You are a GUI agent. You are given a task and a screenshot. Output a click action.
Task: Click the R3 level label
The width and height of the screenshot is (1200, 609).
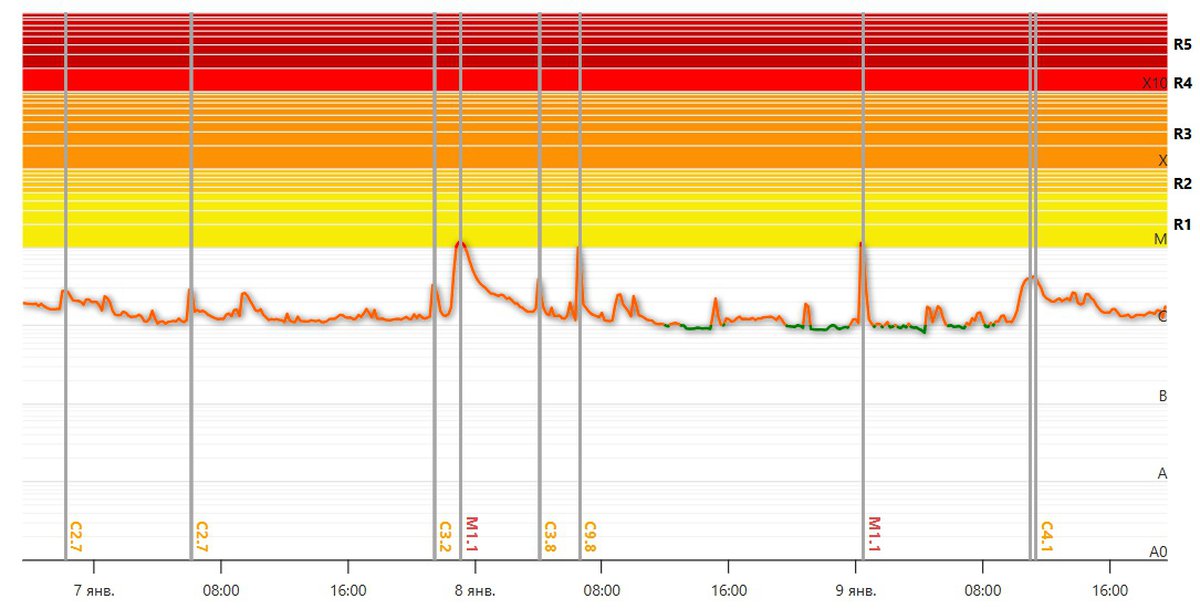1182,133
